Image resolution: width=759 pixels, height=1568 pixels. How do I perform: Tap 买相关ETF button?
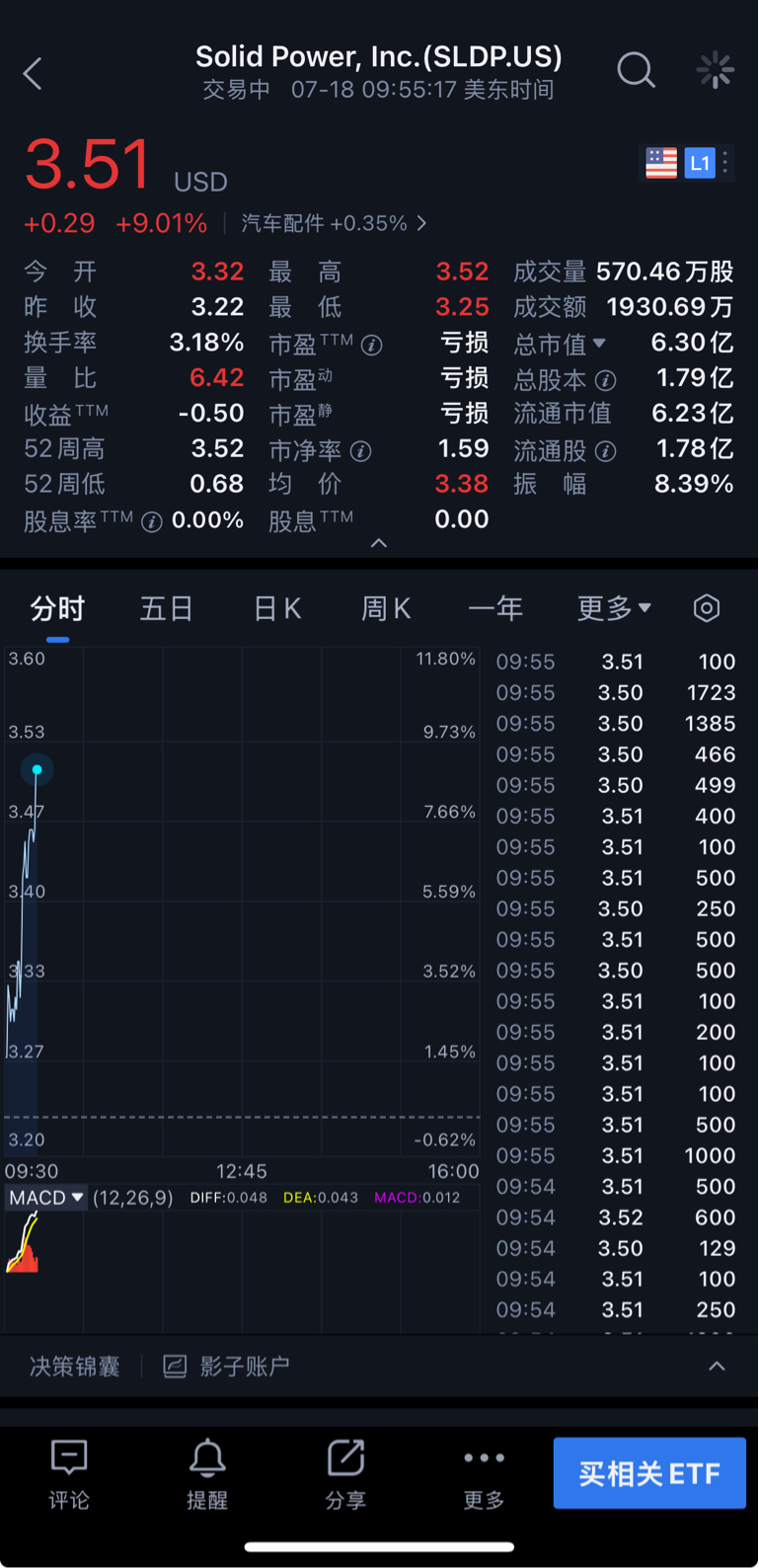(x=649, y=1473)
